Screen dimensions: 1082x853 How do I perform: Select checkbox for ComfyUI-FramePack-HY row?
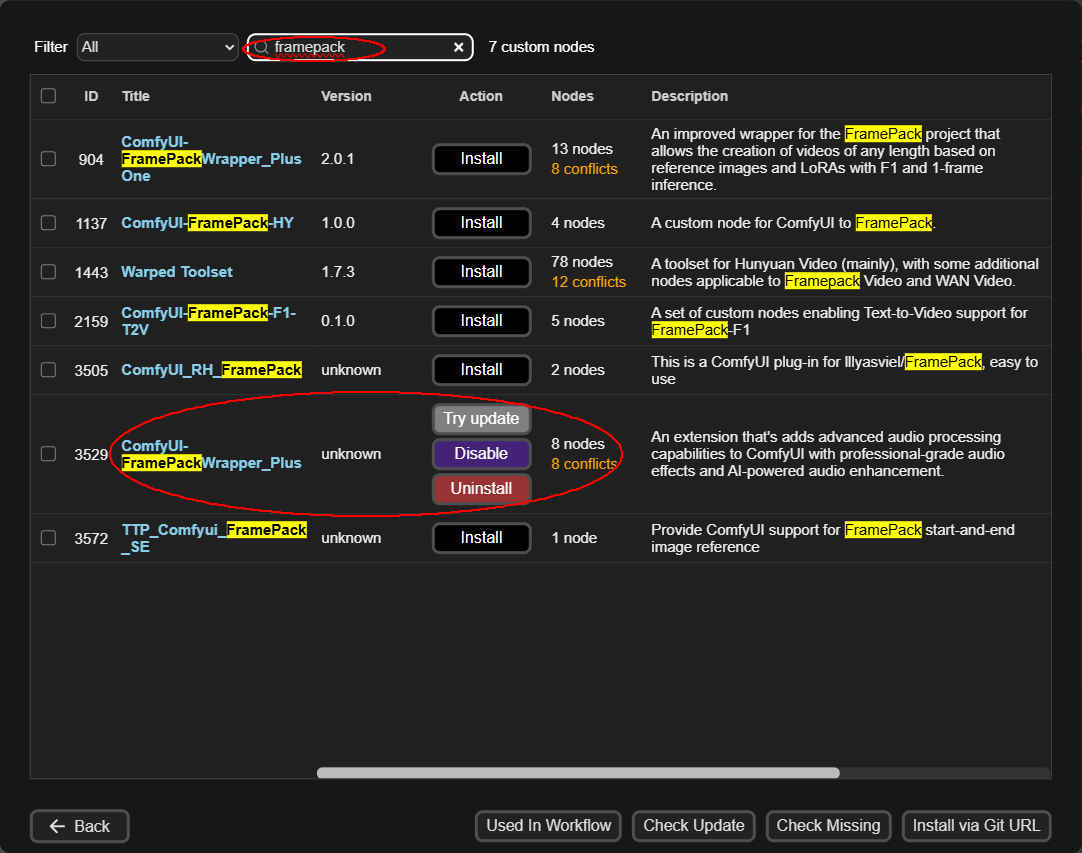[48, 223]
